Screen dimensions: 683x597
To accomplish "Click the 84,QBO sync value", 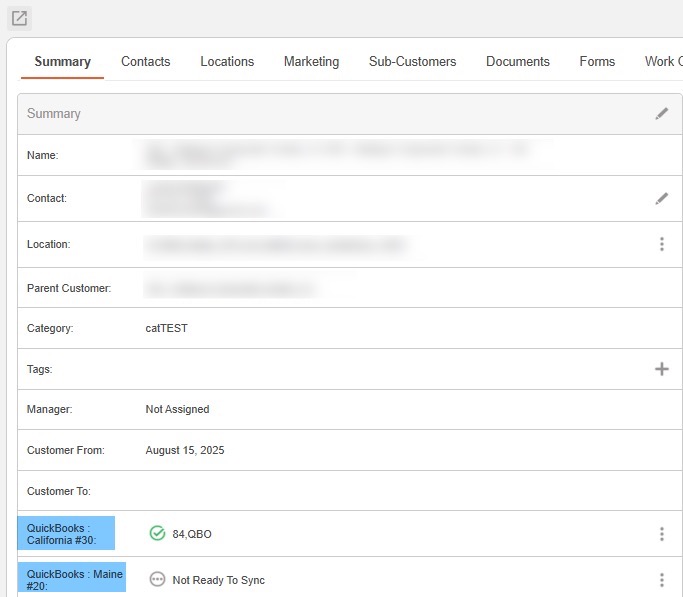I will point(192,534).
